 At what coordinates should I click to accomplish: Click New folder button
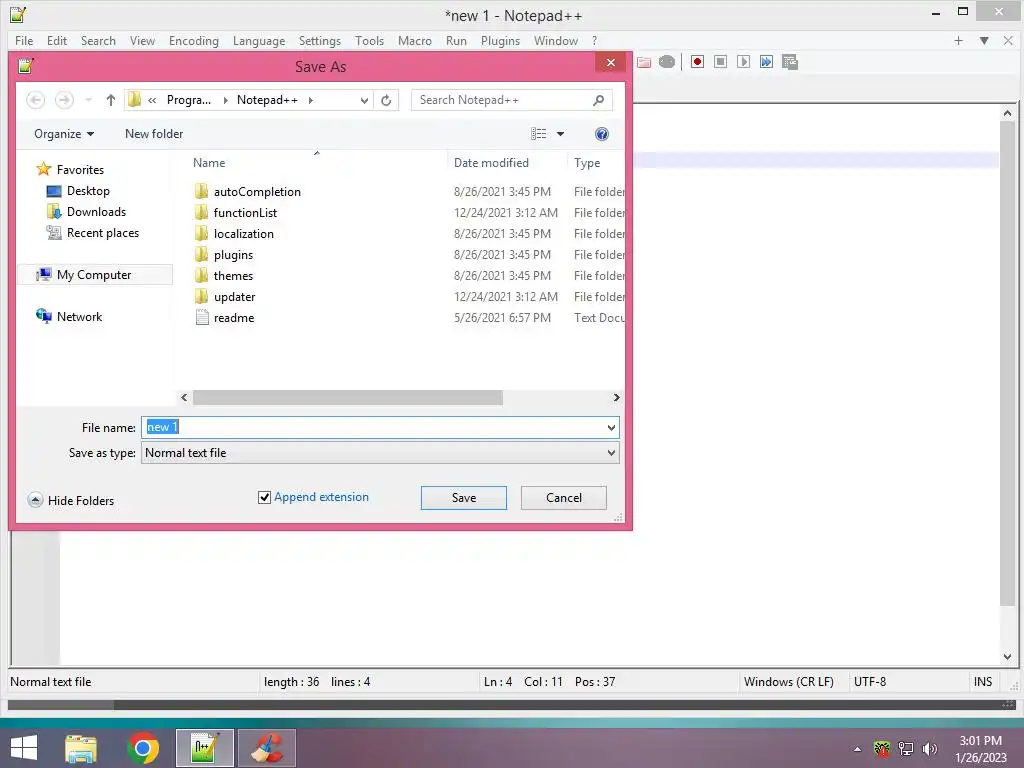[154, 134]
